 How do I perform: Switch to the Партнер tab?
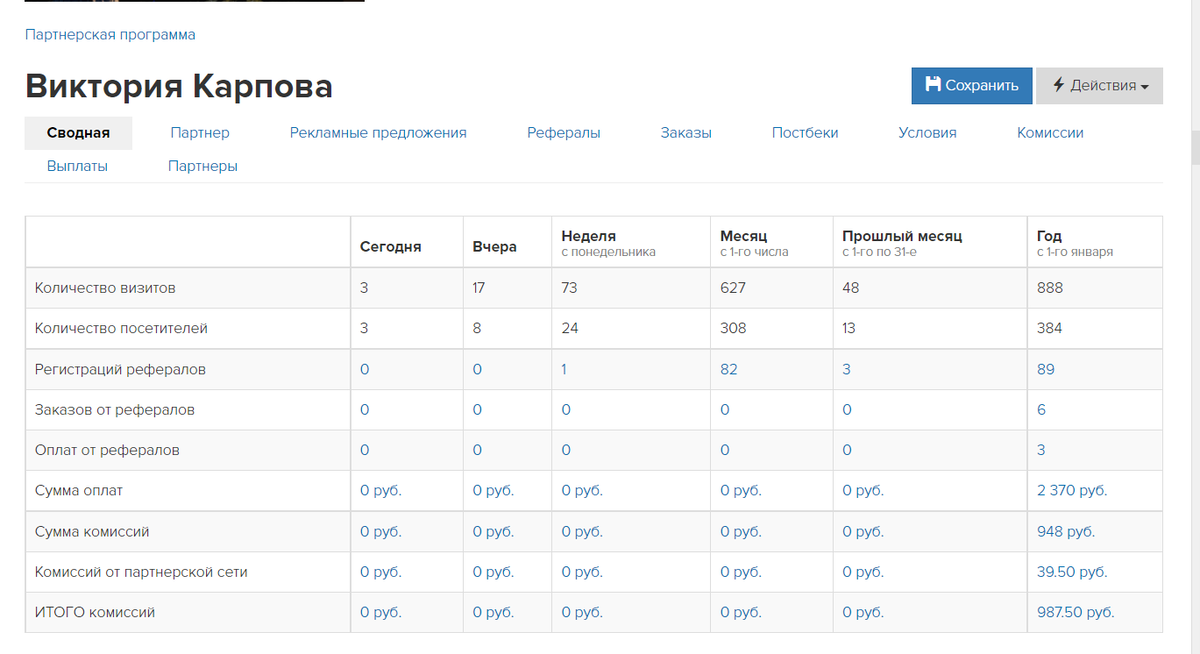[x=200, y=132]
